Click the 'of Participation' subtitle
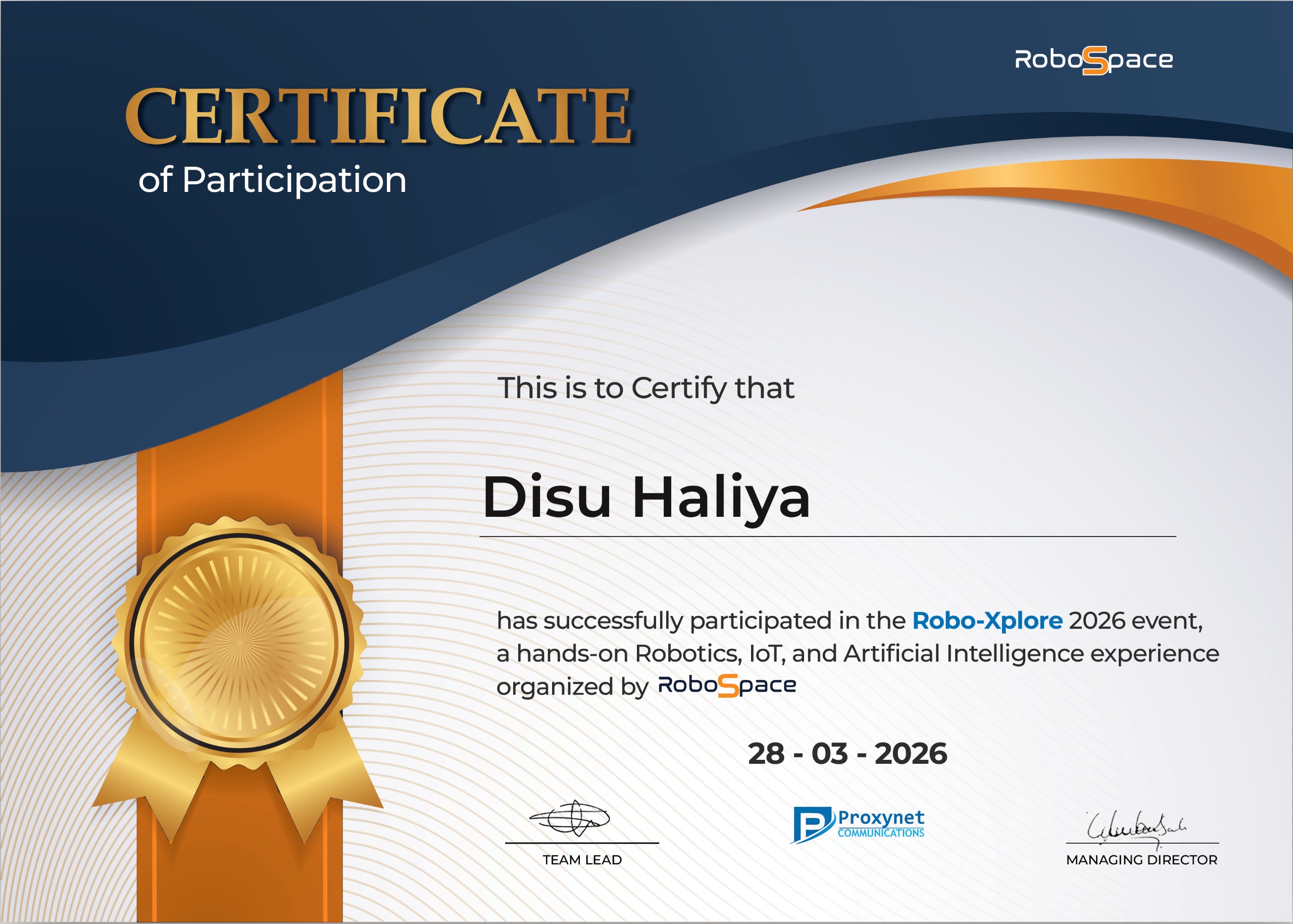This screenshot has height=924, width=1293. pos(272,180)
